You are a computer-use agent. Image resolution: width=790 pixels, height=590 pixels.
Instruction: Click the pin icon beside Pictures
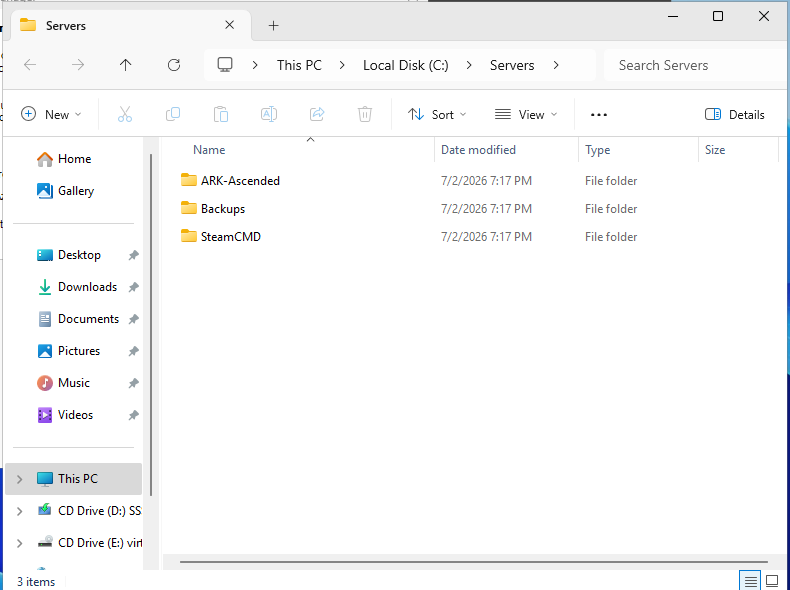pyautogui.click(x=133, y=351)
